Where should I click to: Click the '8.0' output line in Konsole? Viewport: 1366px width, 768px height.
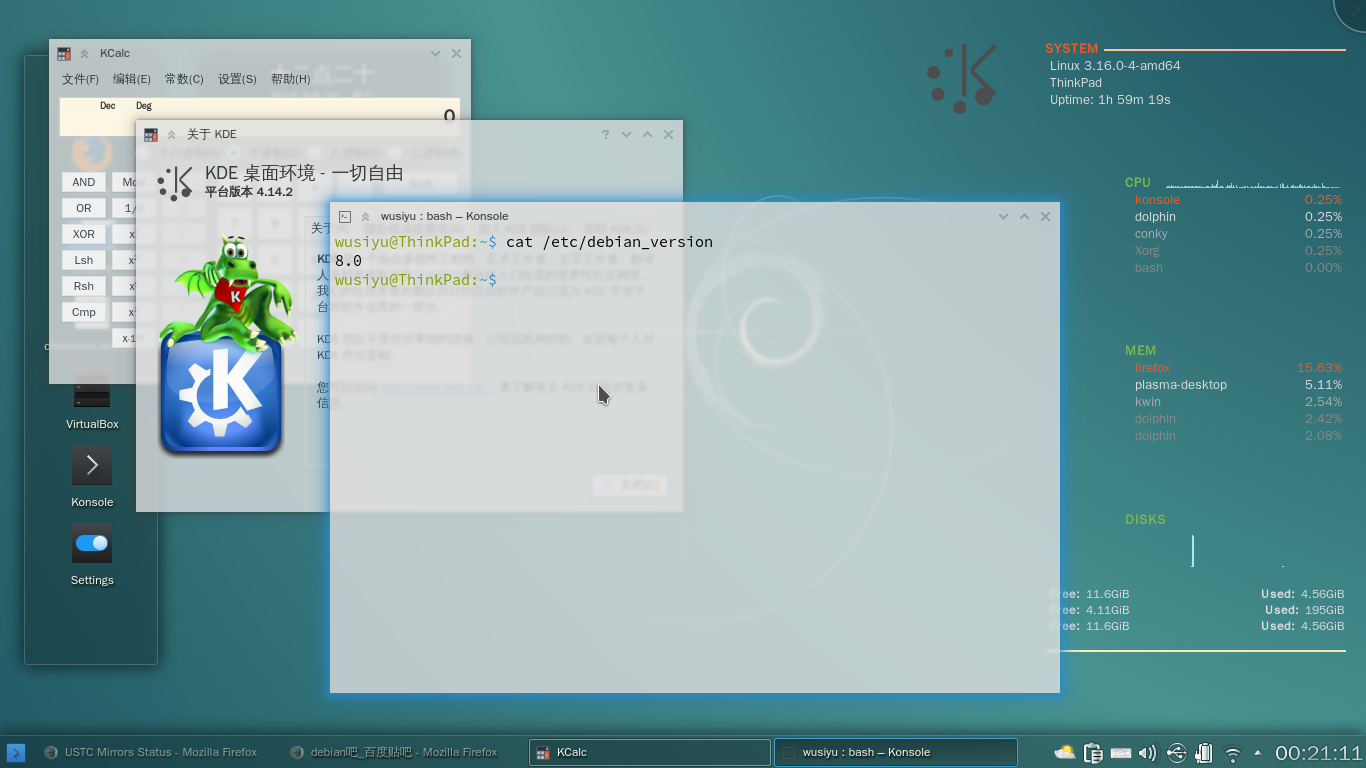coord(348,261)
